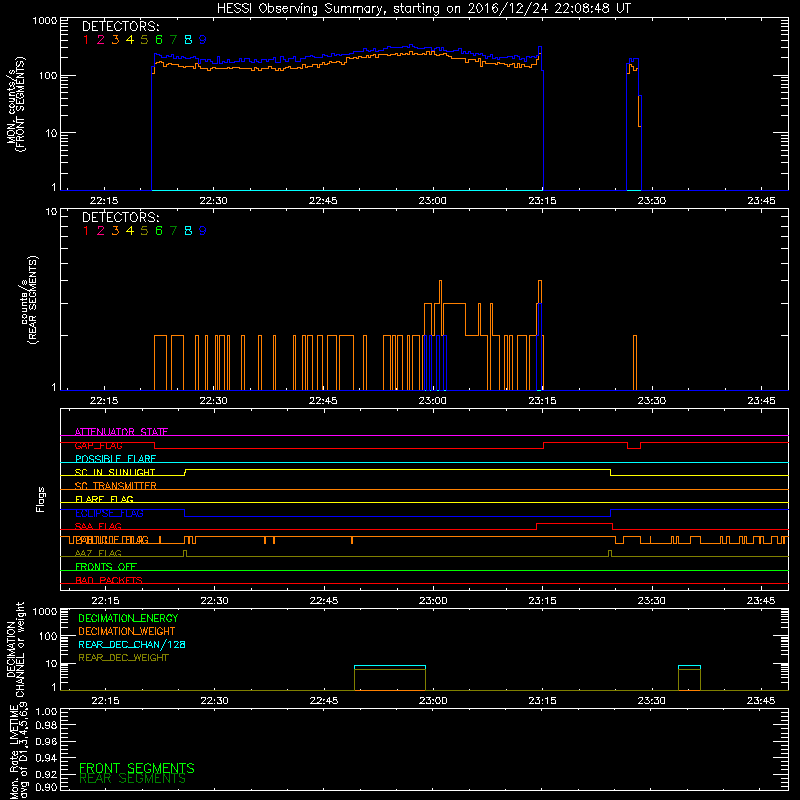Select detector 9 in front segments legend

click(203, 40)
